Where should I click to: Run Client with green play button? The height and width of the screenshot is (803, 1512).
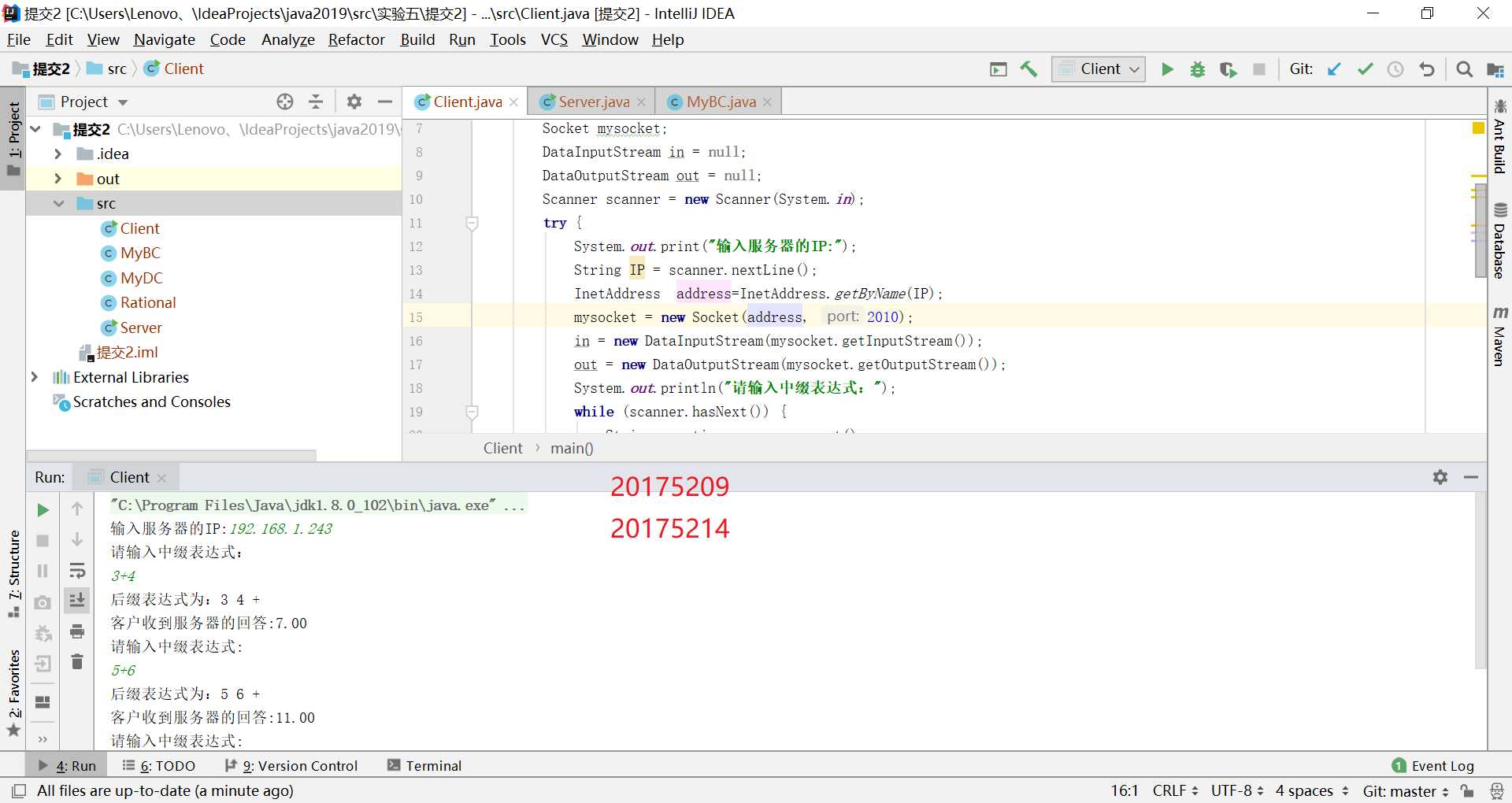click(1167, 69)
